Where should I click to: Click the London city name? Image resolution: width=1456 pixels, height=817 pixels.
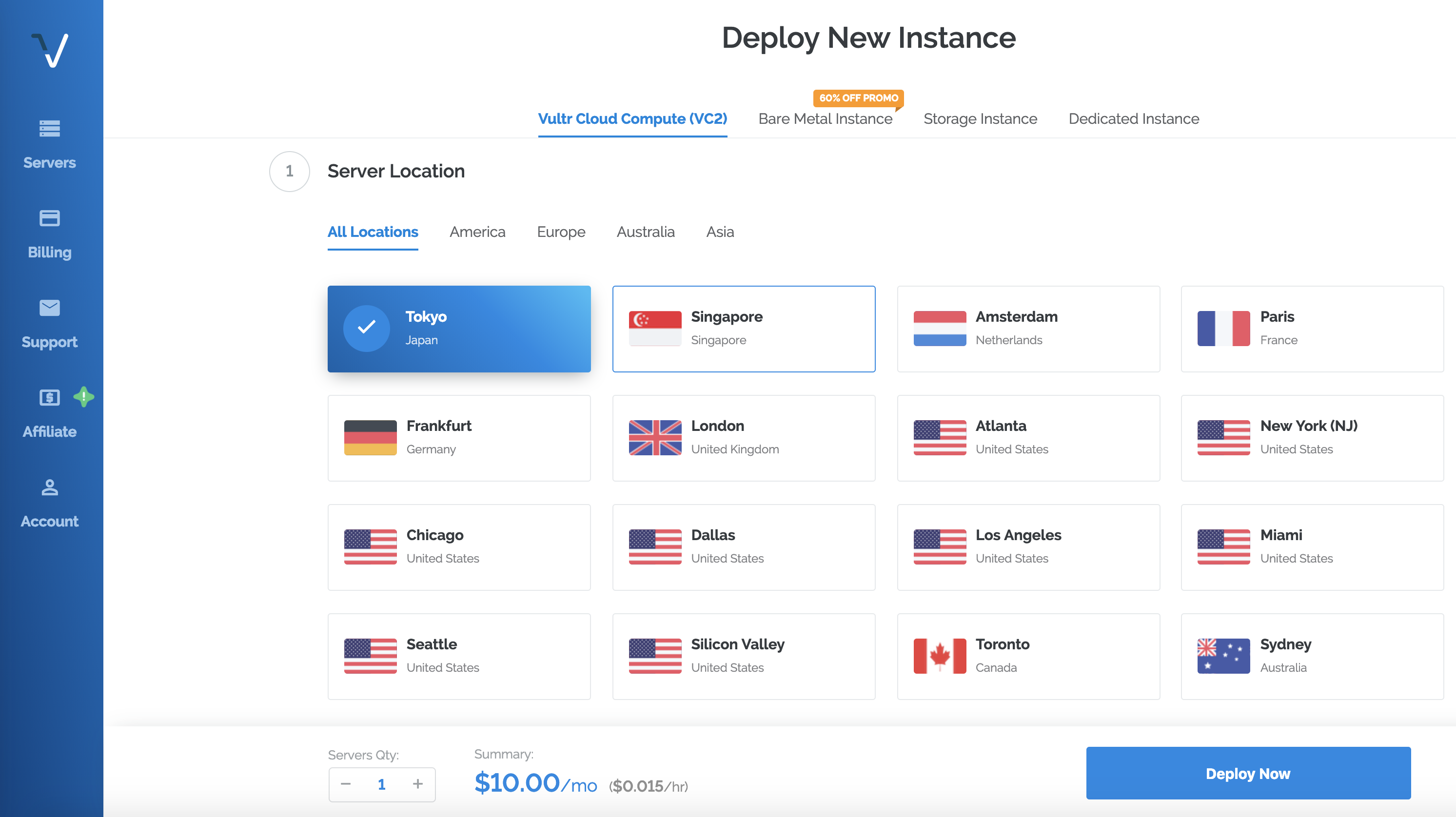click(x=718, y=426)
